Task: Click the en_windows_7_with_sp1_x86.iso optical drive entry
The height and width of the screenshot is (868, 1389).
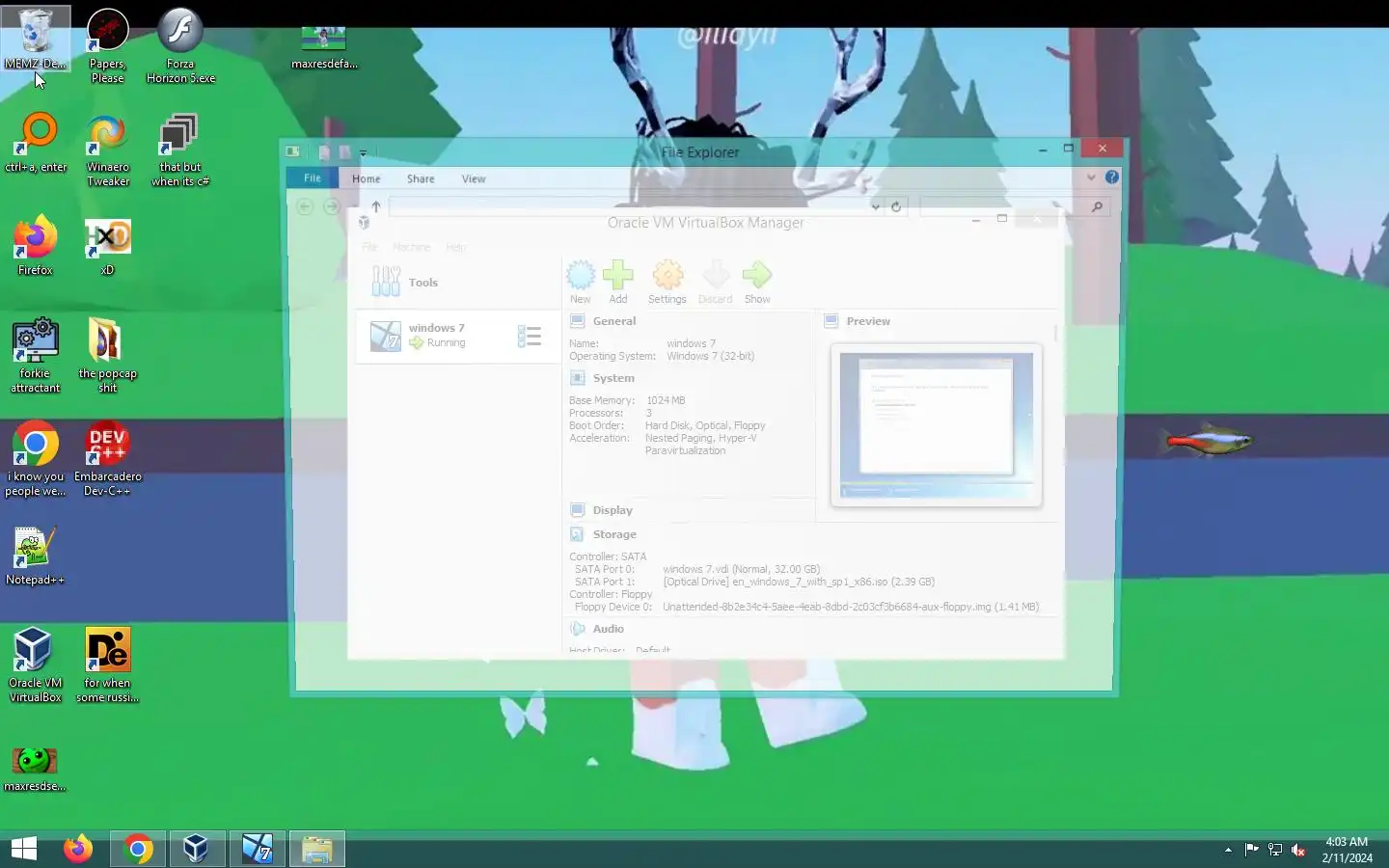Action: coord(799,582)
